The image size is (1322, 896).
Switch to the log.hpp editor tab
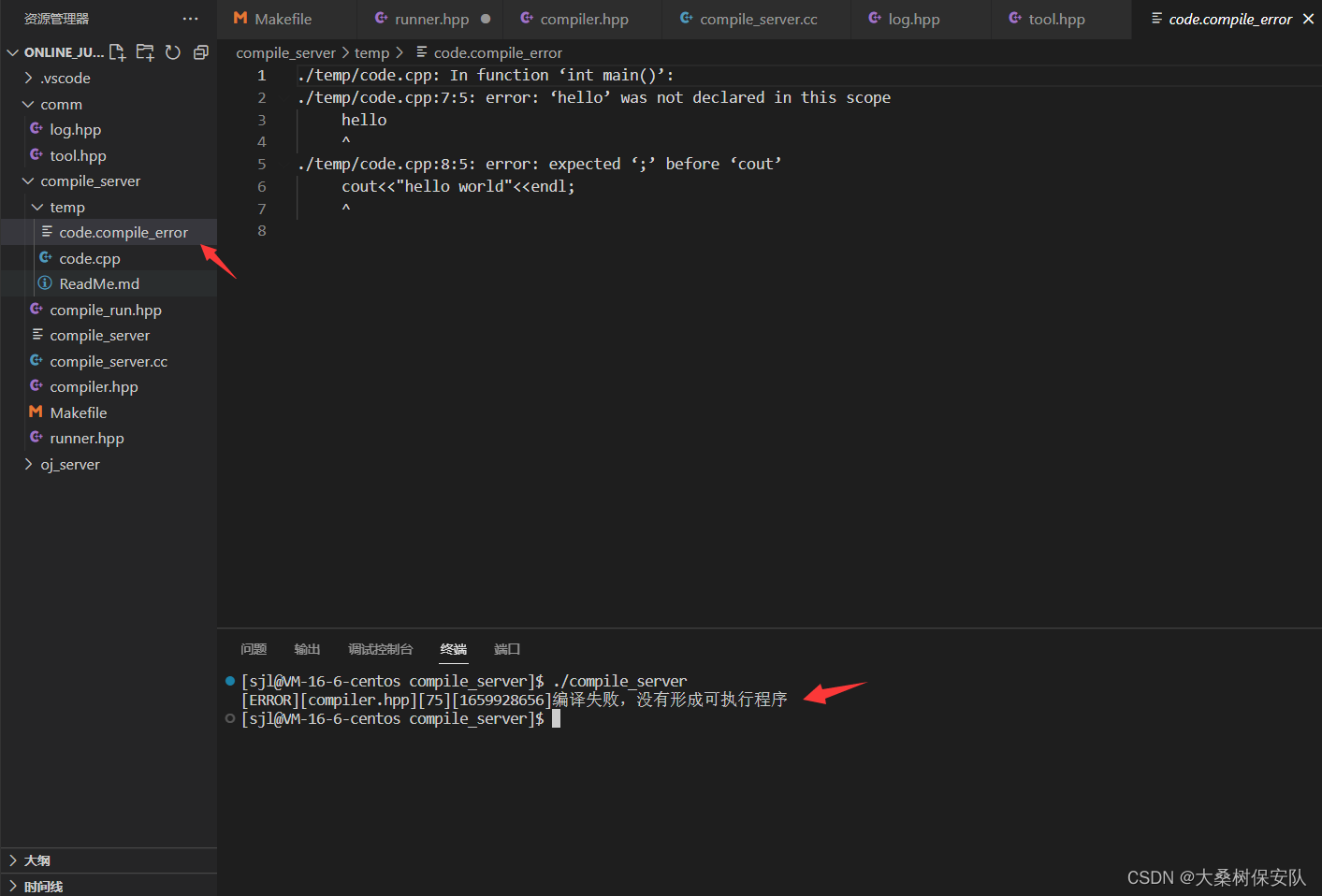921,19
